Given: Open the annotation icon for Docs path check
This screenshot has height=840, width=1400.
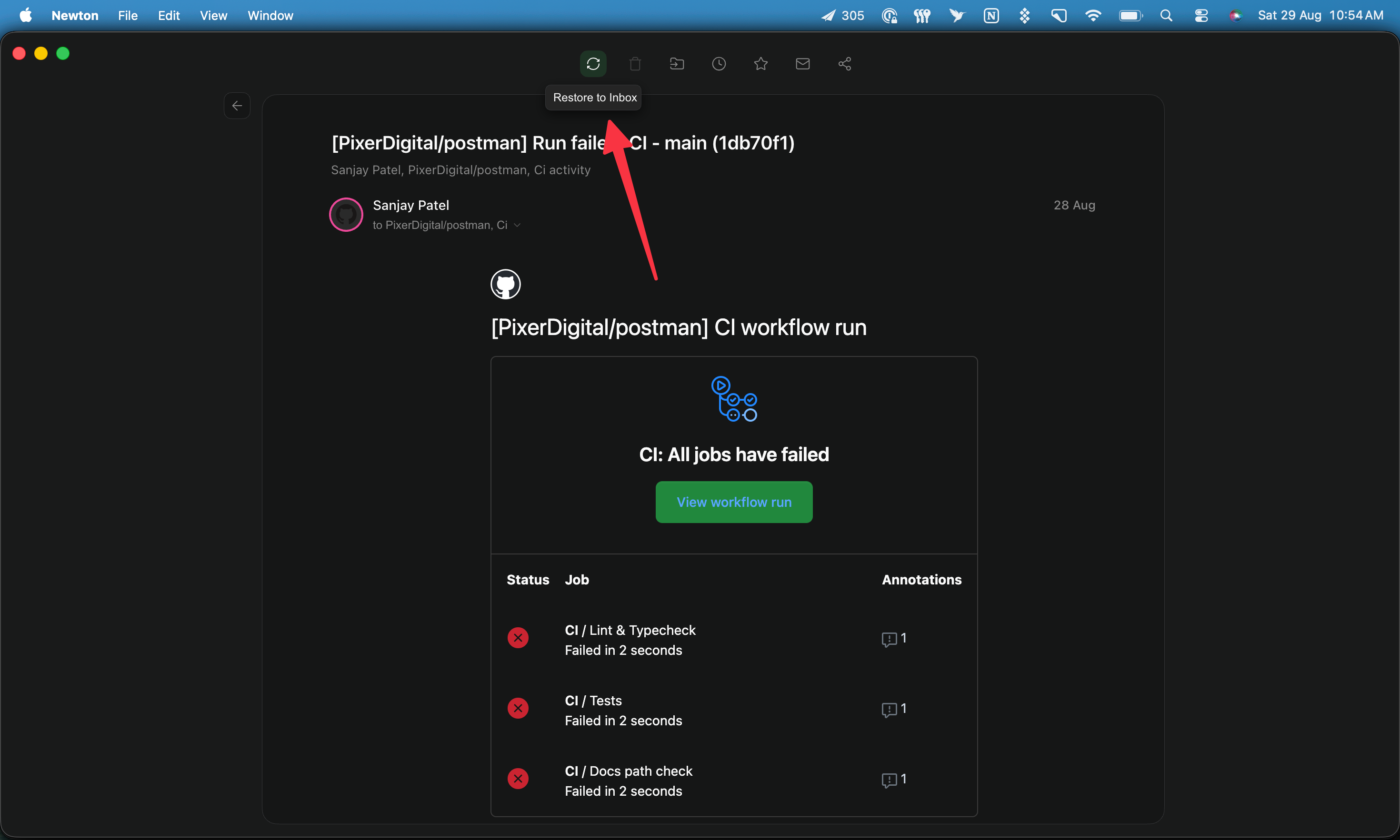Looking at the screenshot, I should [889, 780].
